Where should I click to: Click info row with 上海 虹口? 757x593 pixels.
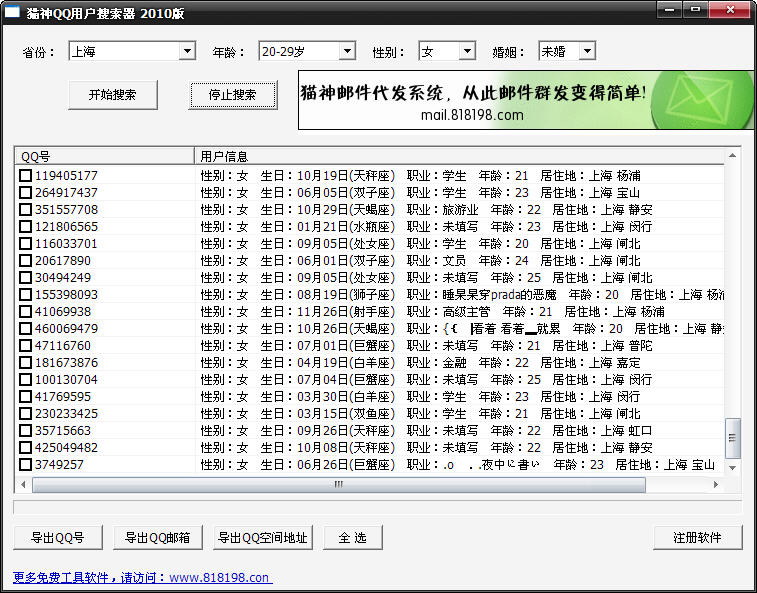tap(426, 431)
